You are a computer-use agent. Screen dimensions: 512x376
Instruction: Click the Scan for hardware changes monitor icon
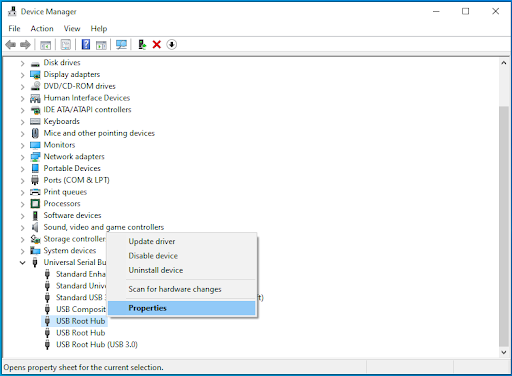pyautogui.click(x=121, y=45)
